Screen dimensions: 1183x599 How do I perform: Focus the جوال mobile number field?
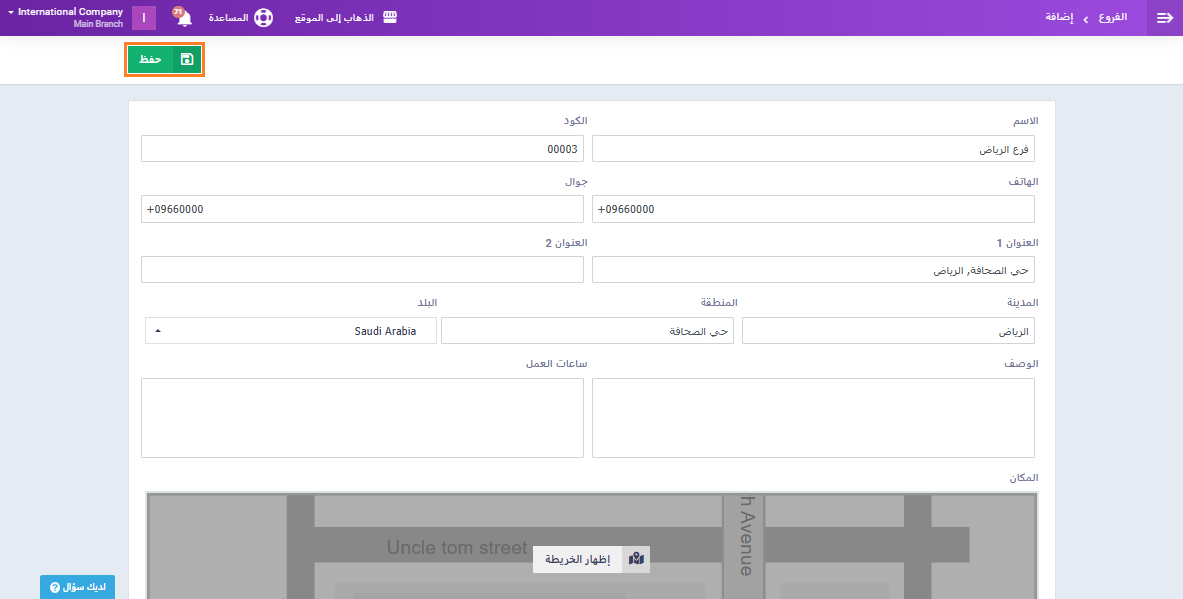pos(362,209)
